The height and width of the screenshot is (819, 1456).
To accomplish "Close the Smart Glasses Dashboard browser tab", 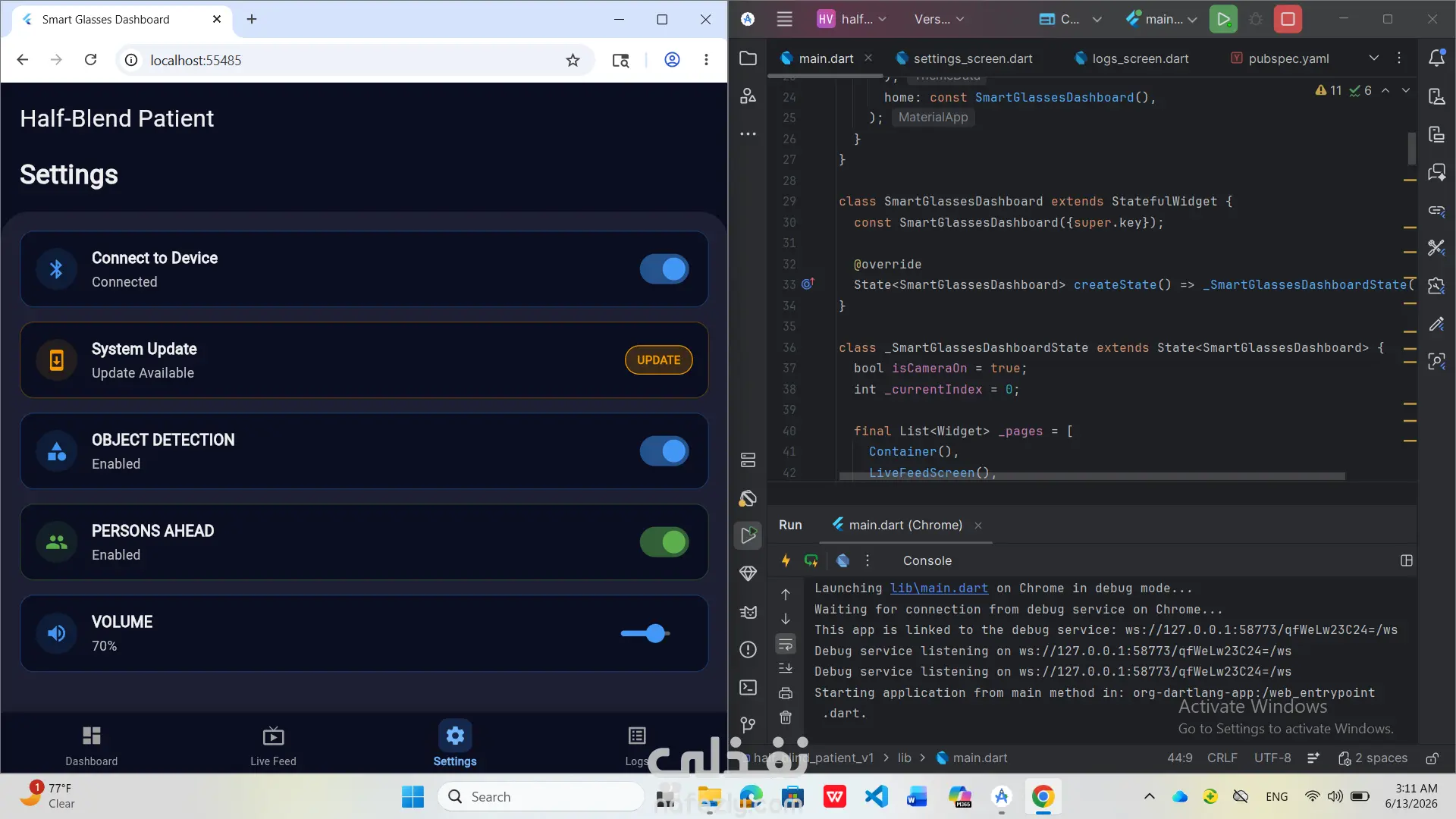I will coord(217,19).
